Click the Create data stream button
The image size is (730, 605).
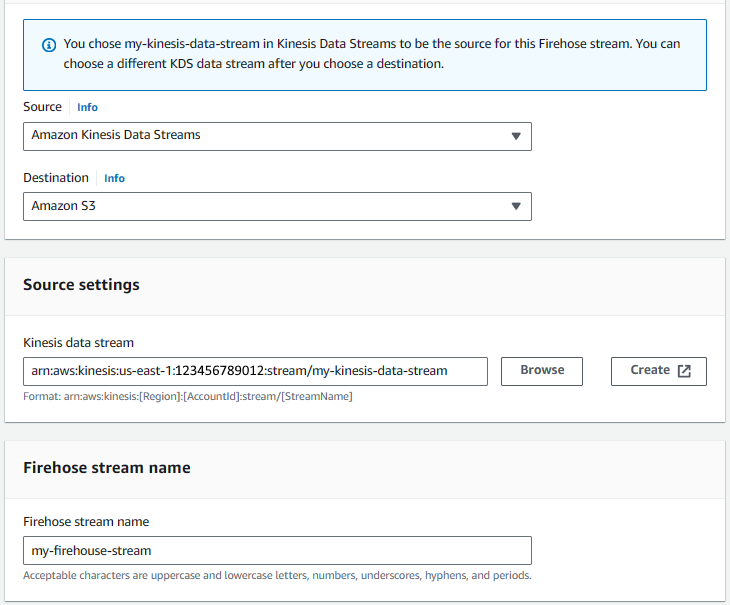click(659, 371)
